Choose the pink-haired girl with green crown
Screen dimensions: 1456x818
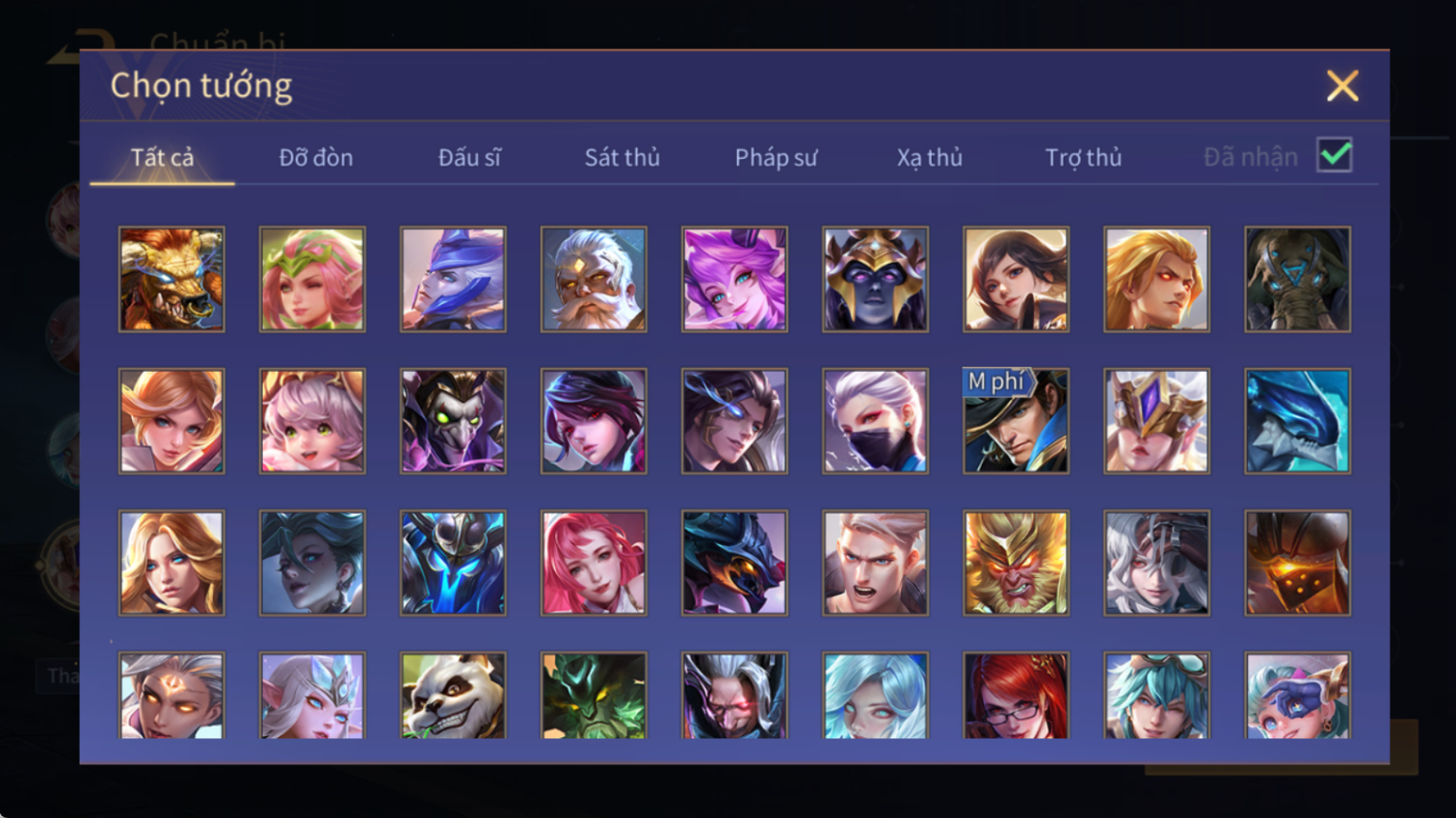[312, 279]
